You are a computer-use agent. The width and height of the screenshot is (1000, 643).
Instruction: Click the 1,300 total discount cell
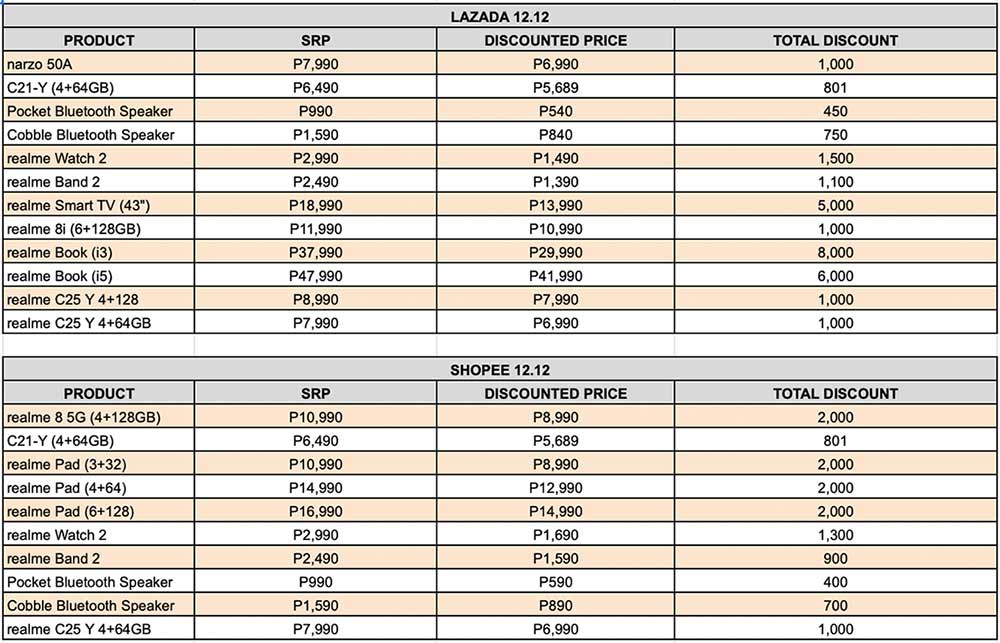click(x=835, y=535)
